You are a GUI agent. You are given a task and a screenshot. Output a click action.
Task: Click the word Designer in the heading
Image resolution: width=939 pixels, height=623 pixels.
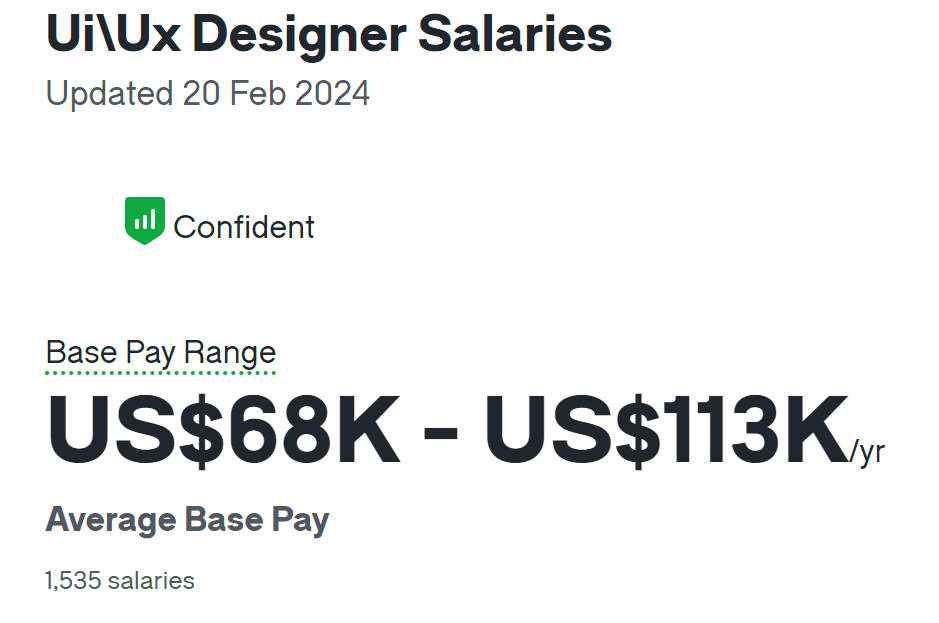coord(299,36)
